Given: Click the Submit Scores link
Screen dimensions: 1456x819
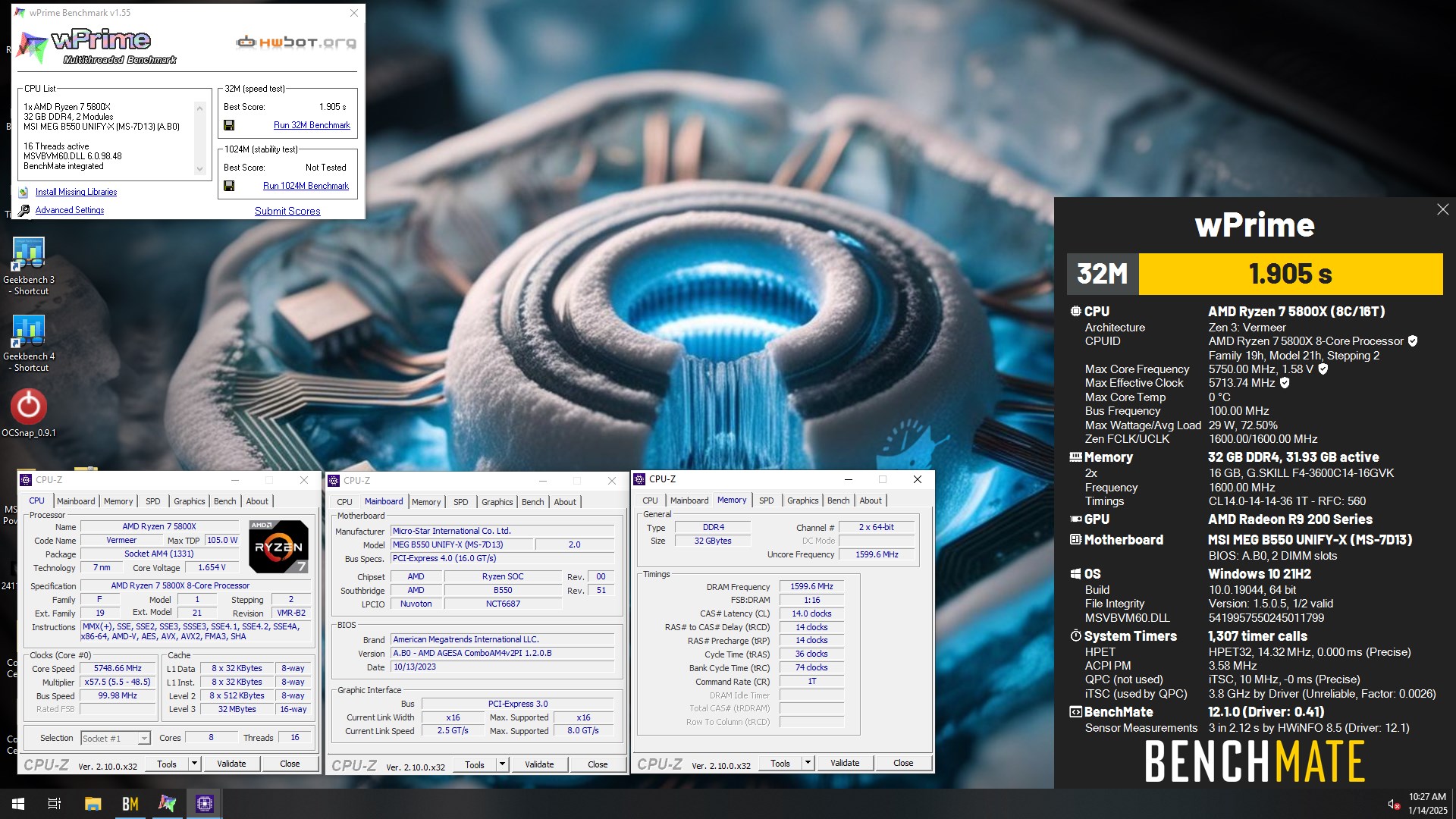Looking at the screenshot, I should pos(287,212).
